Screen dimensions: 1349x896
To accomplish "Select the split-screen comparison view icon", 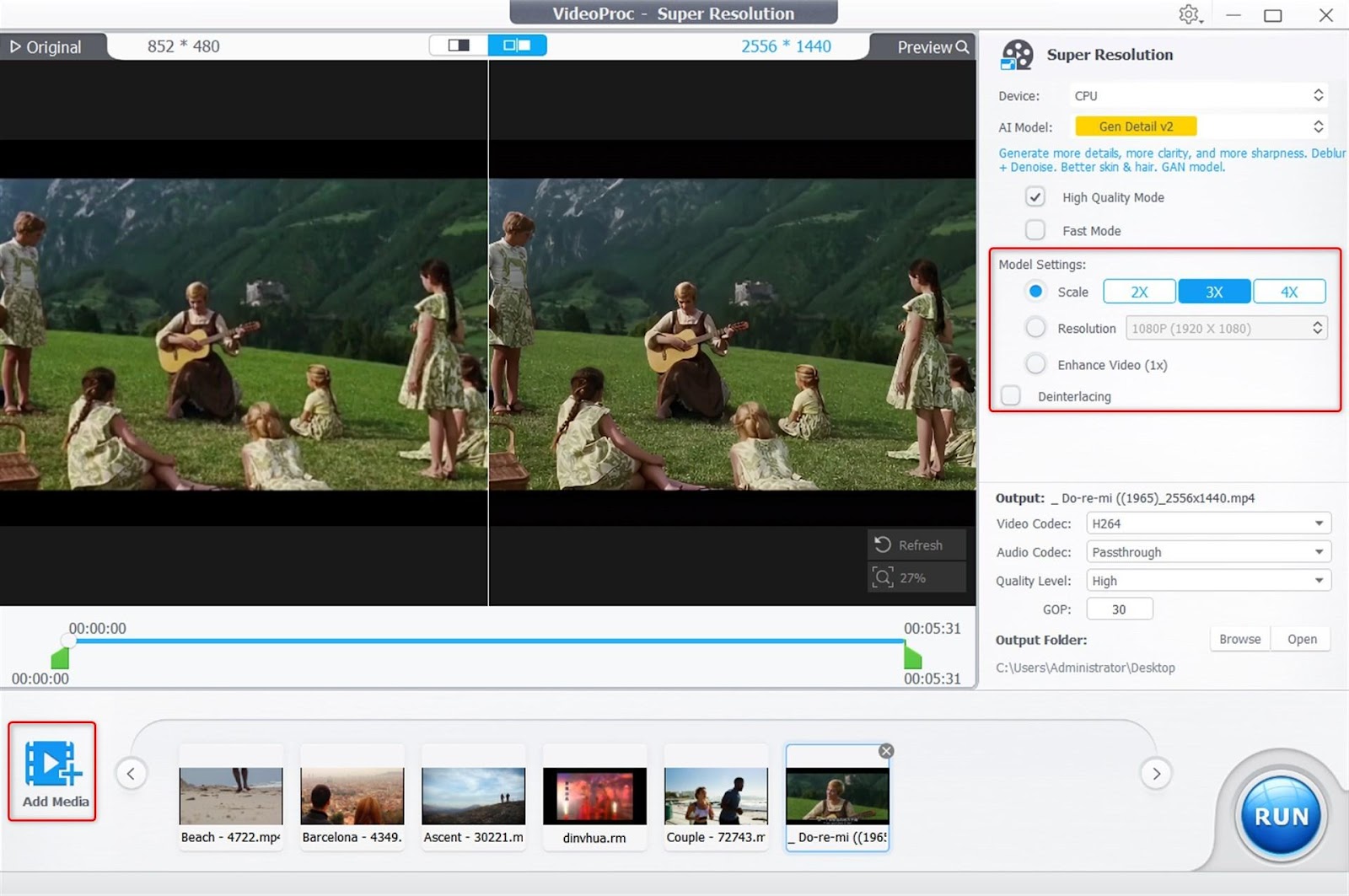I will (x=459, y=45).
